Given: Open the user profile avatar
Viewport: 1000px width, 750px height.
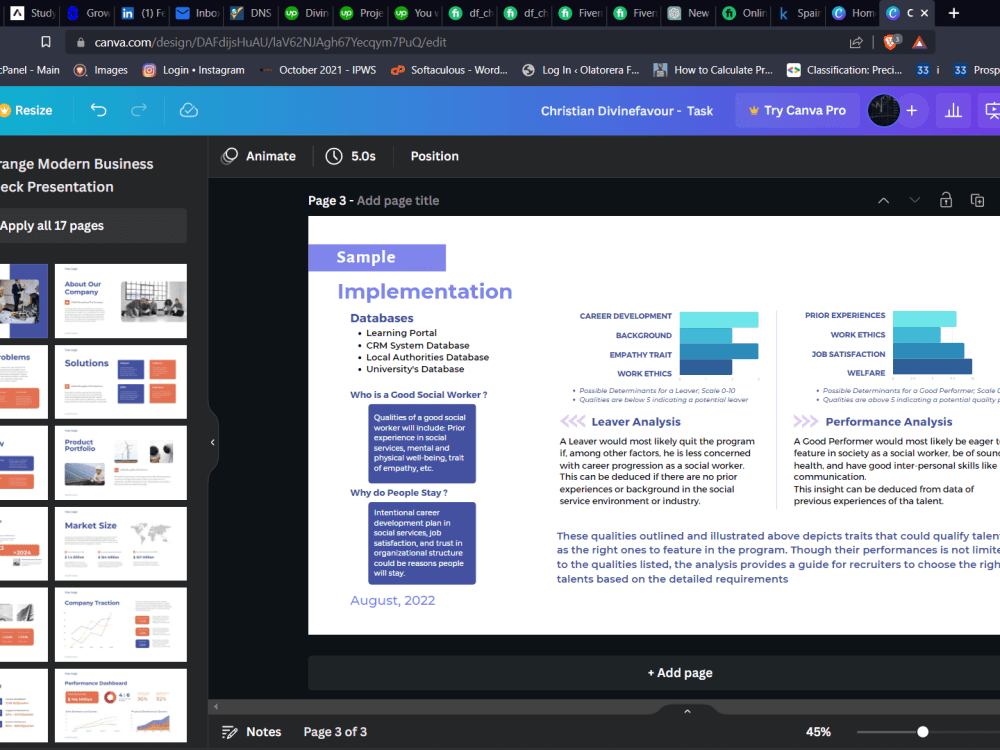Looking at the screenshot, I should 884,110.
